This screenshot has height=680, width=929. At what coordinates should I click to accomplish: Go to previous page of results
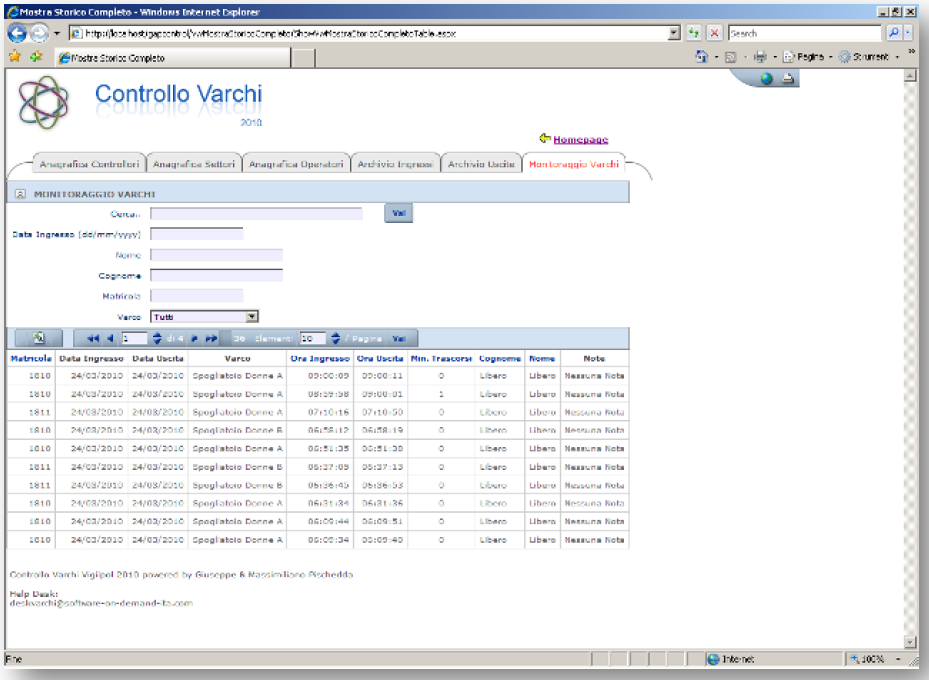110,338
